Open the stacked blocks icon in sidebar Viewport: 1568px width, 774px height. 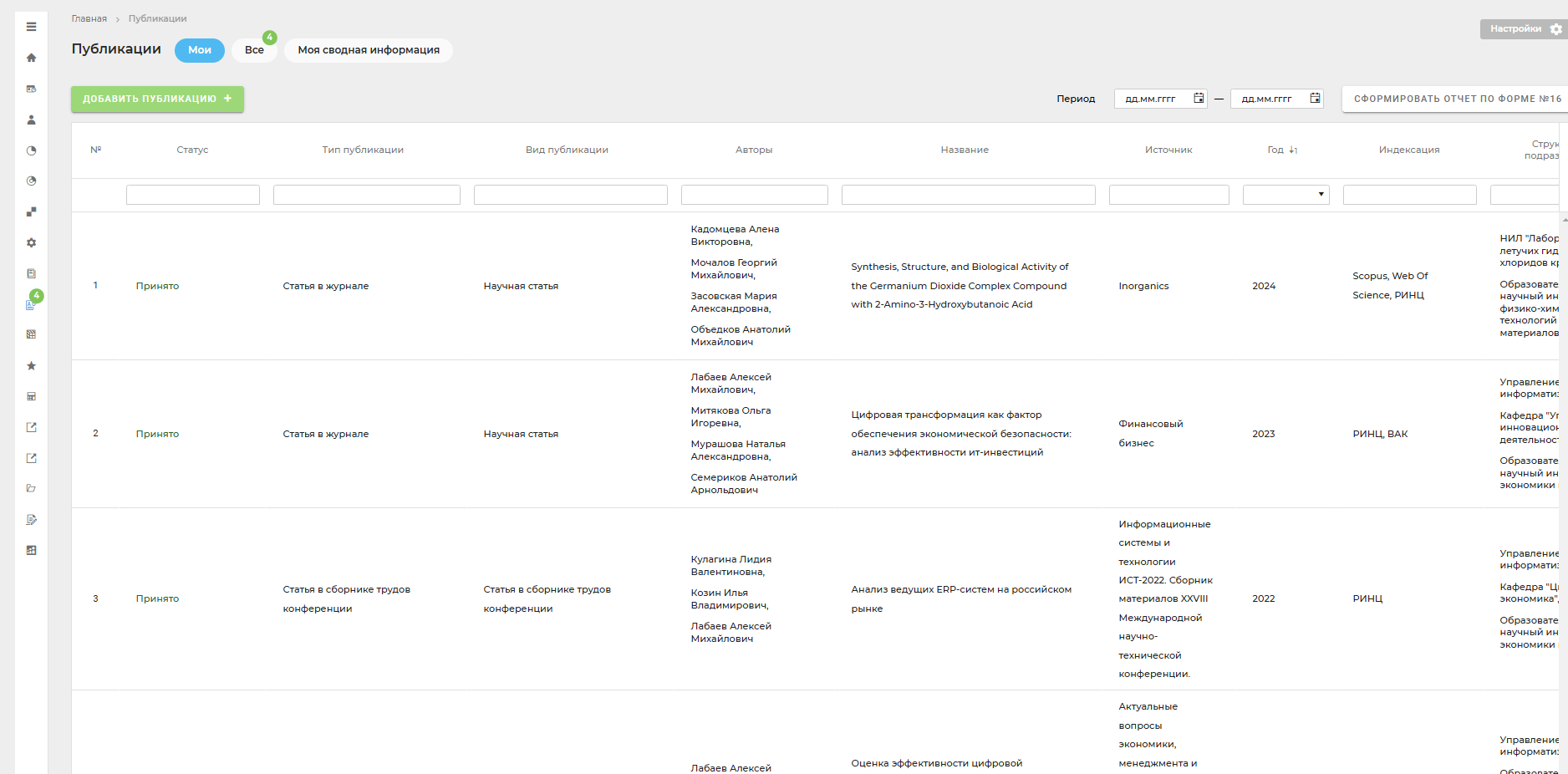(x=31, y=211)
